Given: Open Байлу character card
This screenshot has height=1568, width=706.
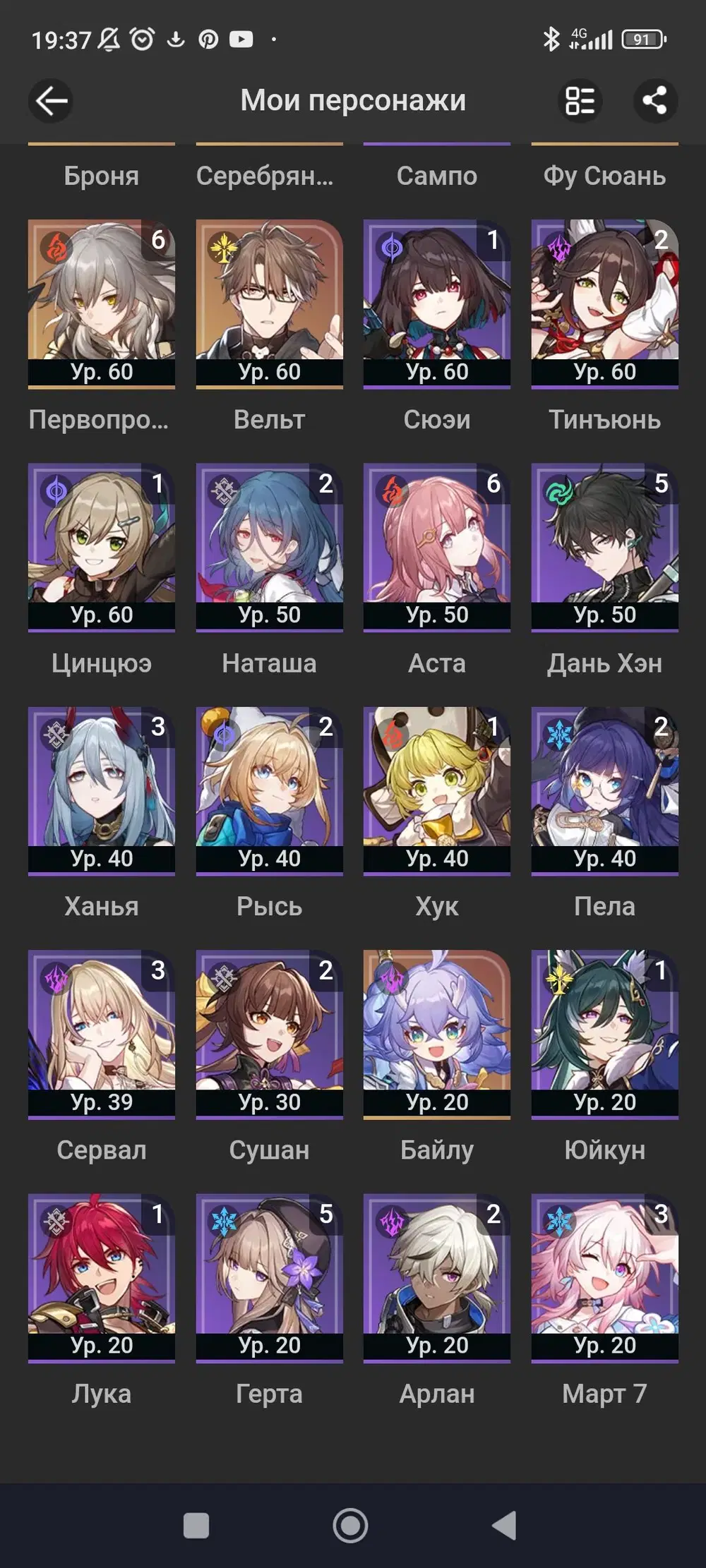Looking at the screenshot, I should (437, 1035).
